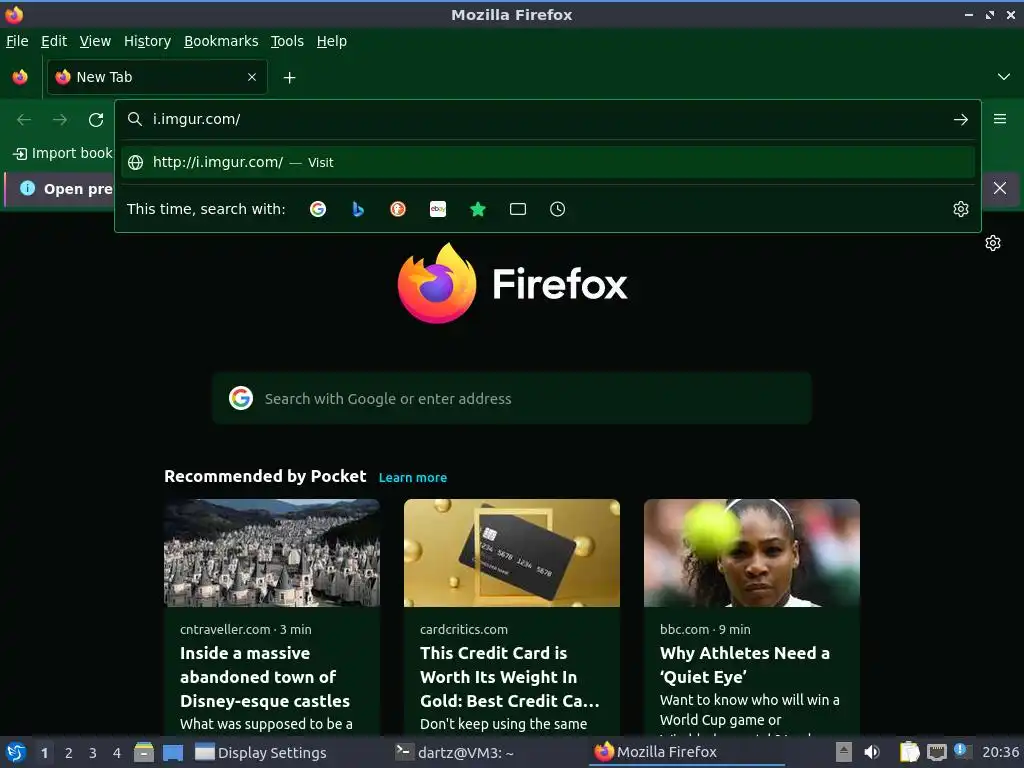Click the Search with Google or enter address box

512,398
